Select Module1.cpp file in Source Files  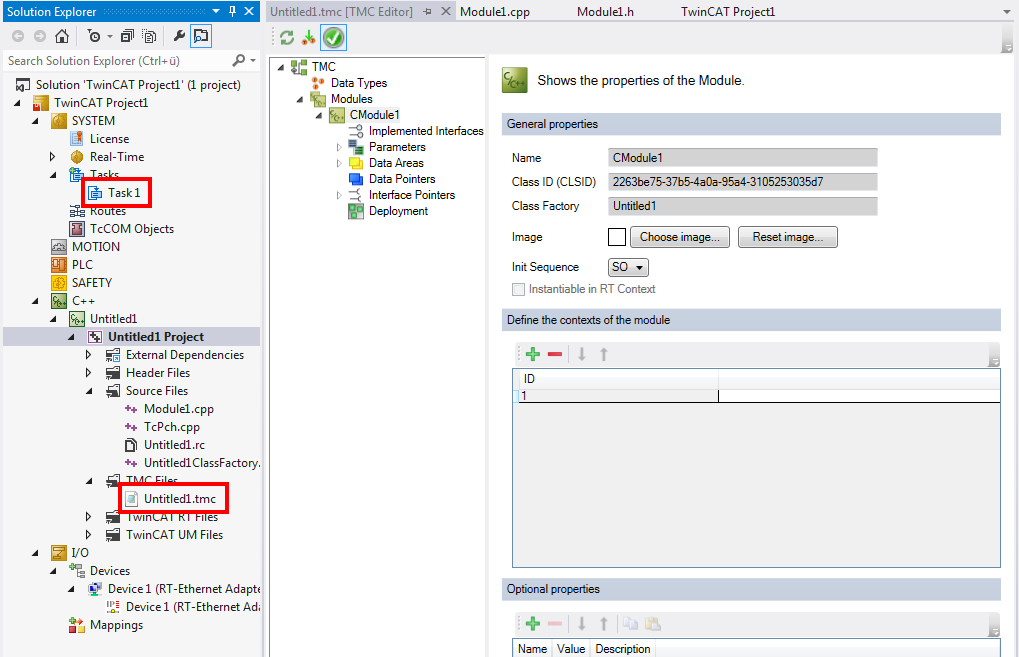tap(179, 409)
